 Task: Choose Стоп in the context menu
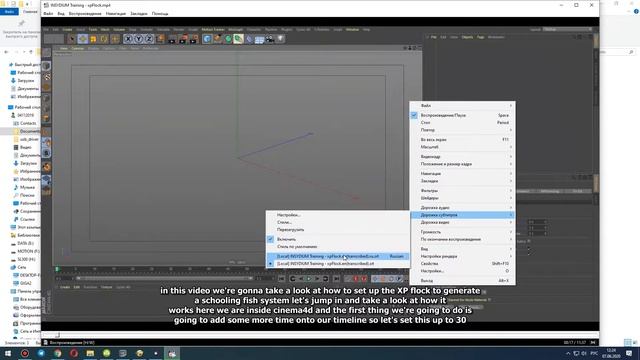(x=462, y=122)
